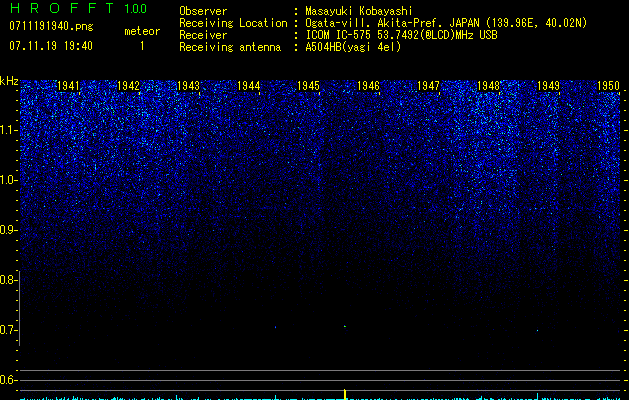The image size is (629, 400).
Task: Click the HROFFT program title
Action: pos(62,8)
